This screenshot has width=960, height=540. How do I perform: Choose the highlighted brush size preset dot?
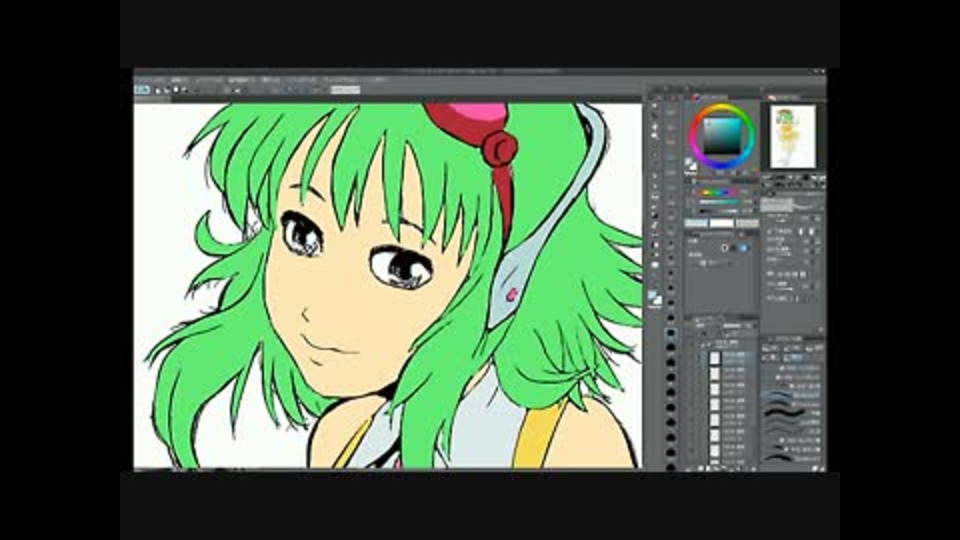[x=670, y=334]
